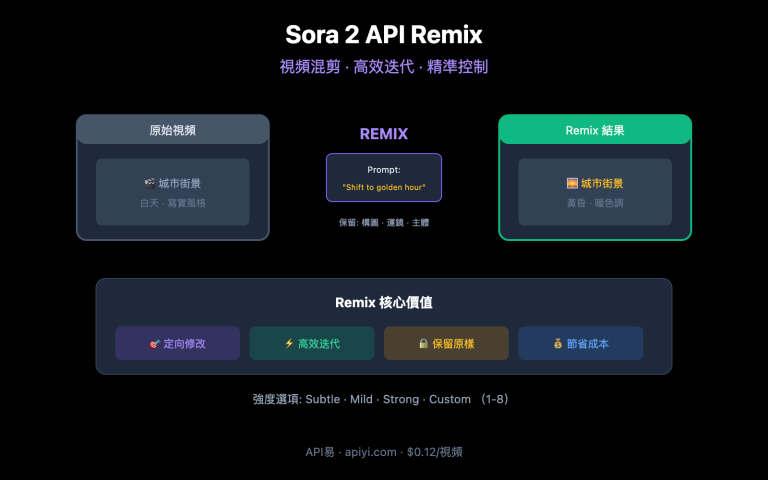Click the 強度選項 Subtitle Mild Strong line

coord(382,399)
